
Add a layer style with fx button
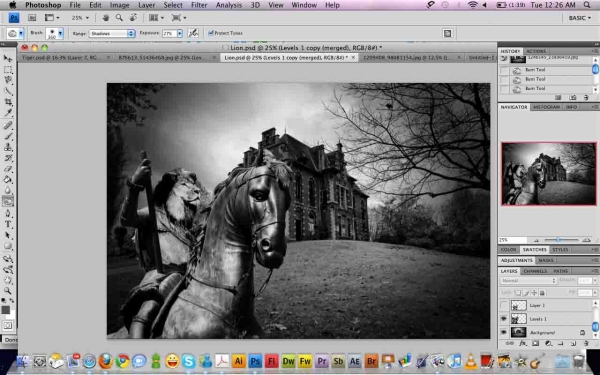coord(523,344)
